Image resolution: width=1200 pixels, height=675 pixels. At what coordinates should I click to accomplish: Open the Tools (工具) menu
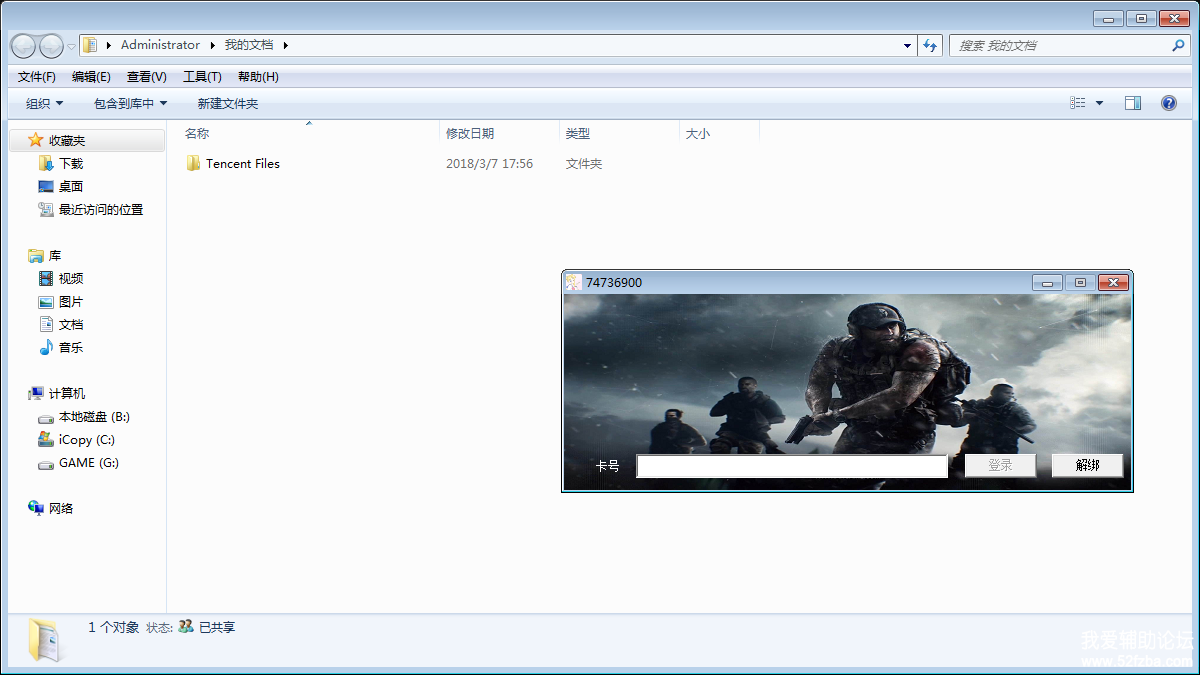point(202,77)
